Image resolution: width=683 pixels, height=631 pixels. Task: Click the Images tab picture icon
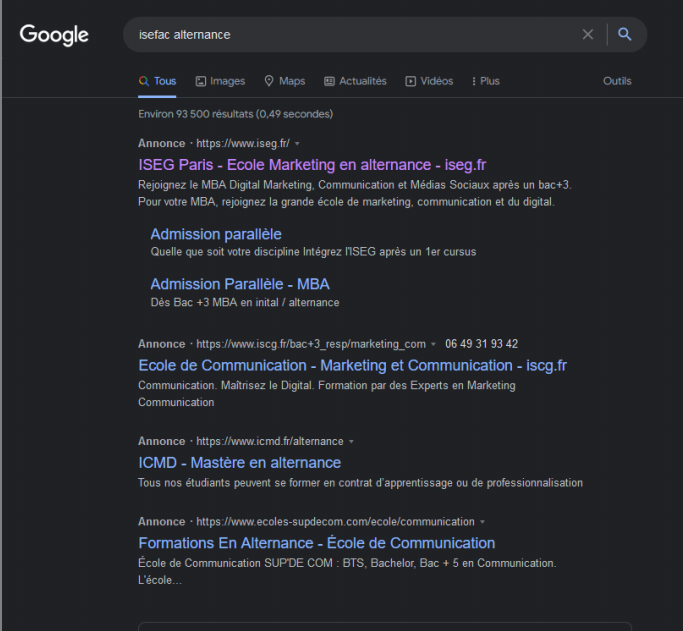(x=201, y=81)
